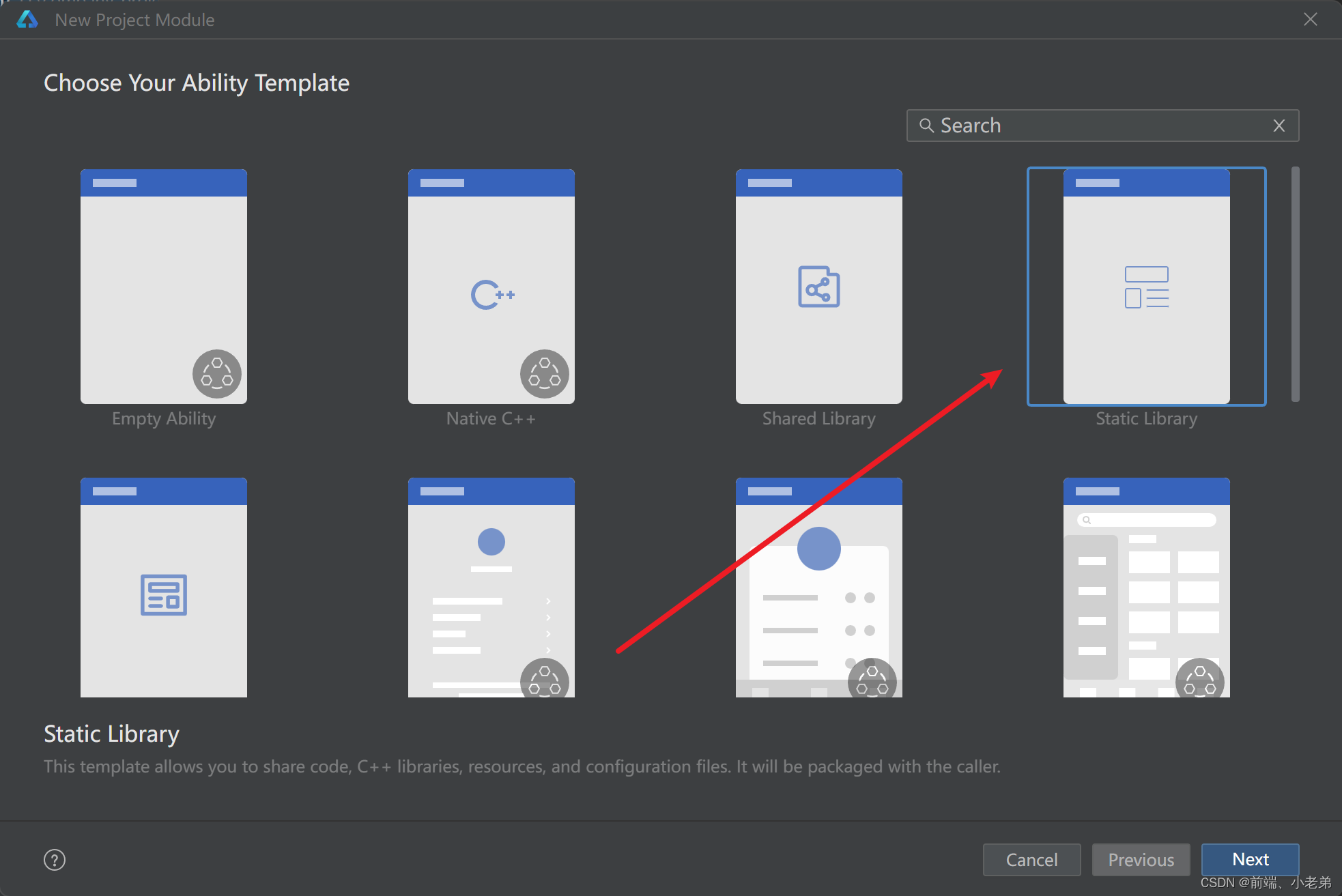Clear search with the X icon
Viewport: 1342px width, 896px height.
pyautogui.click(x=1279, y=126)
